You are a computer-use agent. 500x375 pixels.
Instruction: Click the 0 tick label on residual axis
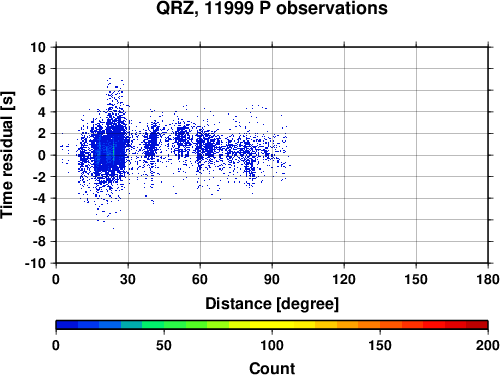[41, 155]
